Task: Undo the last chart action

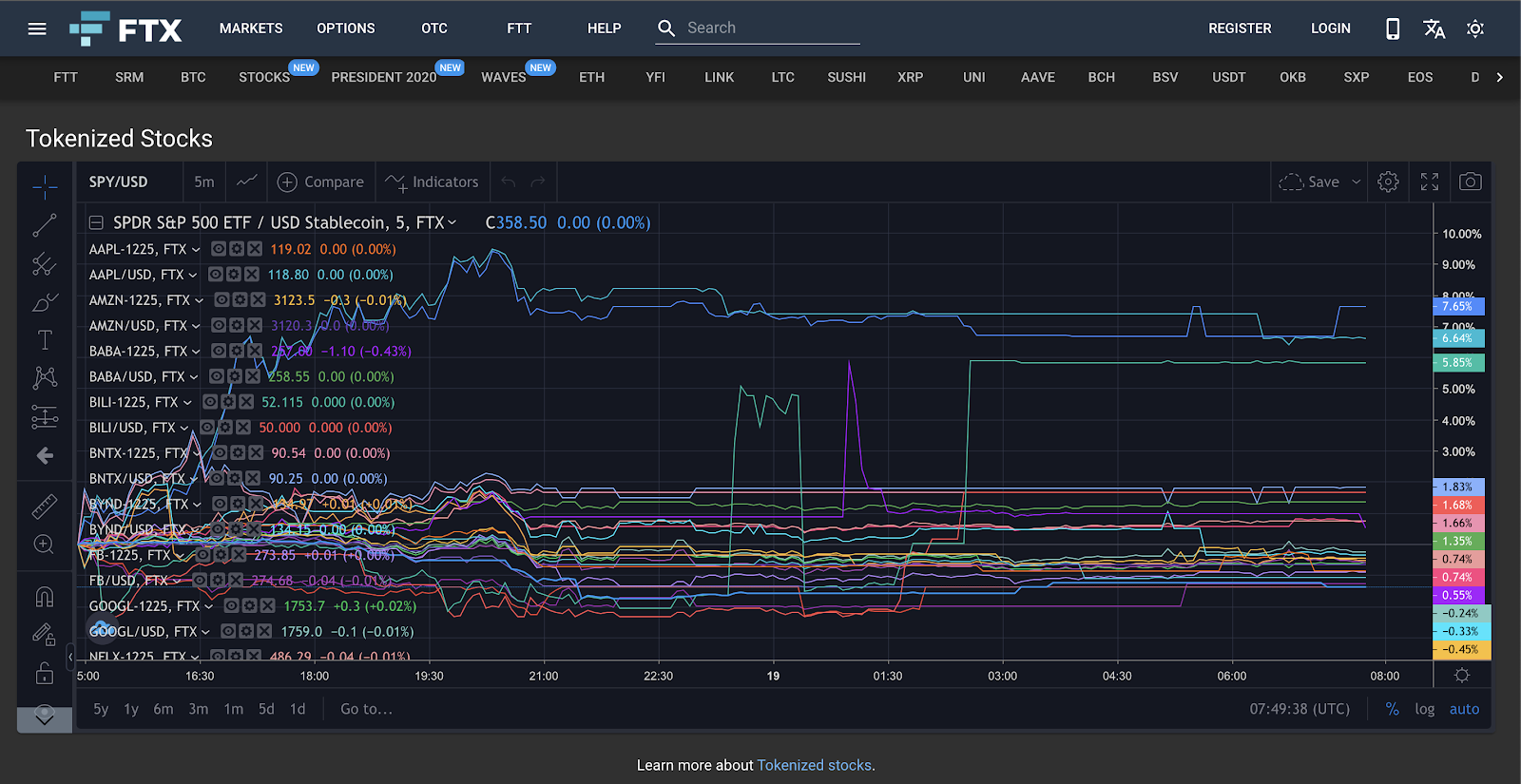Action: tap(509, 182)
